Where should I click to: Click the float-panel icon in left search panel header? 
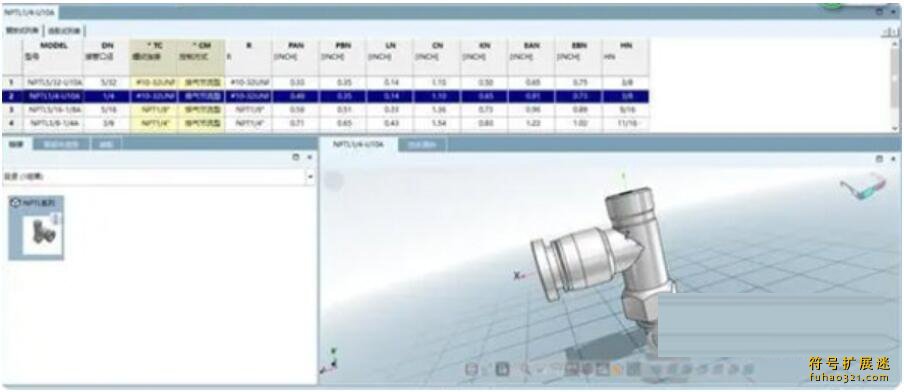coord(296,157)
